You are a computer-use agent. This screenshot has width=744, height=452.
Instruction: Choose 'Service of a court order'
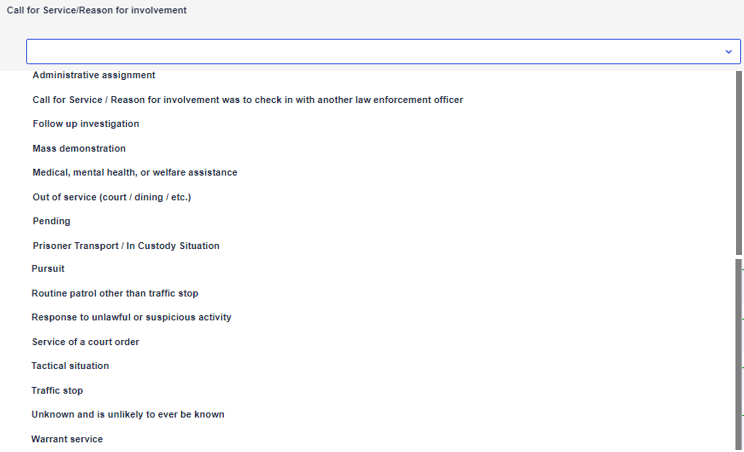click(x=85, y=342)
